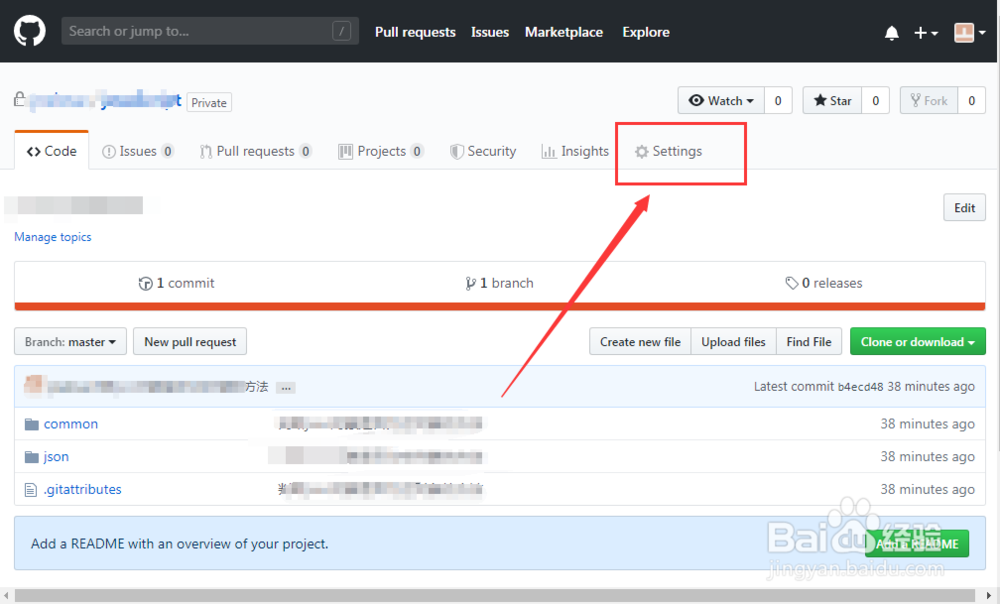Open Clone or download dropdown
This screenshot has height=604, width=1000.
[x=918, y=342]
